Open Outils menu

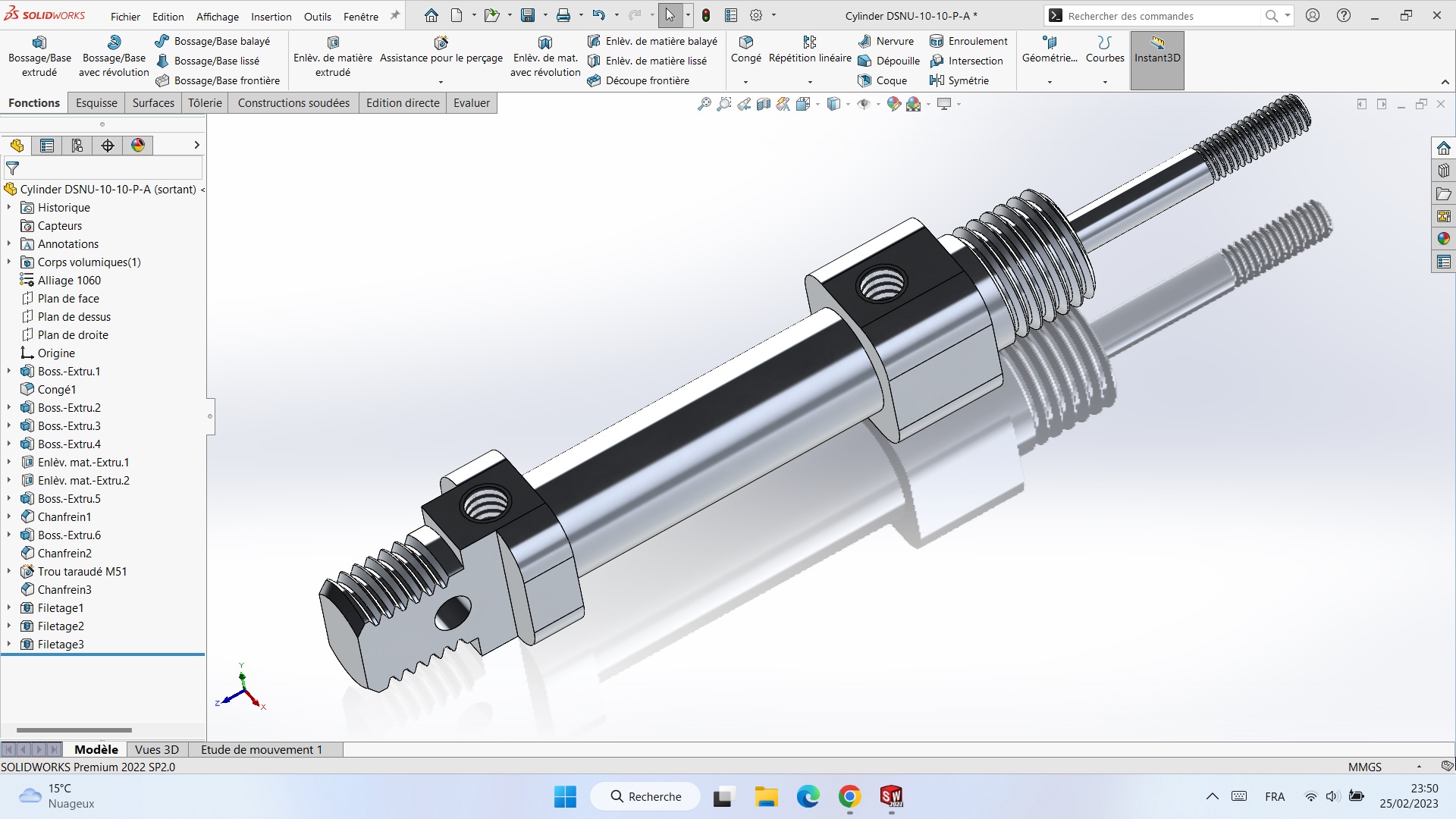(x=318, y=16)
